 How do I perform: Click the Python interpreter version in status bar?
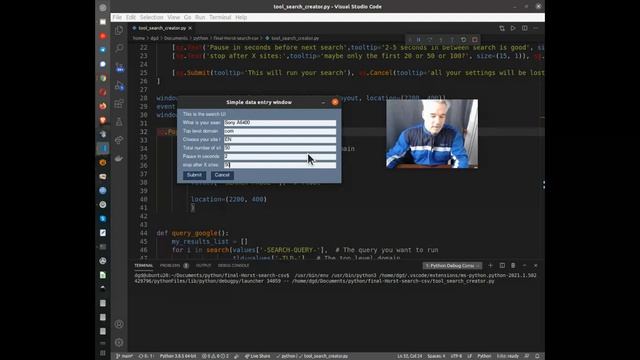178,356
